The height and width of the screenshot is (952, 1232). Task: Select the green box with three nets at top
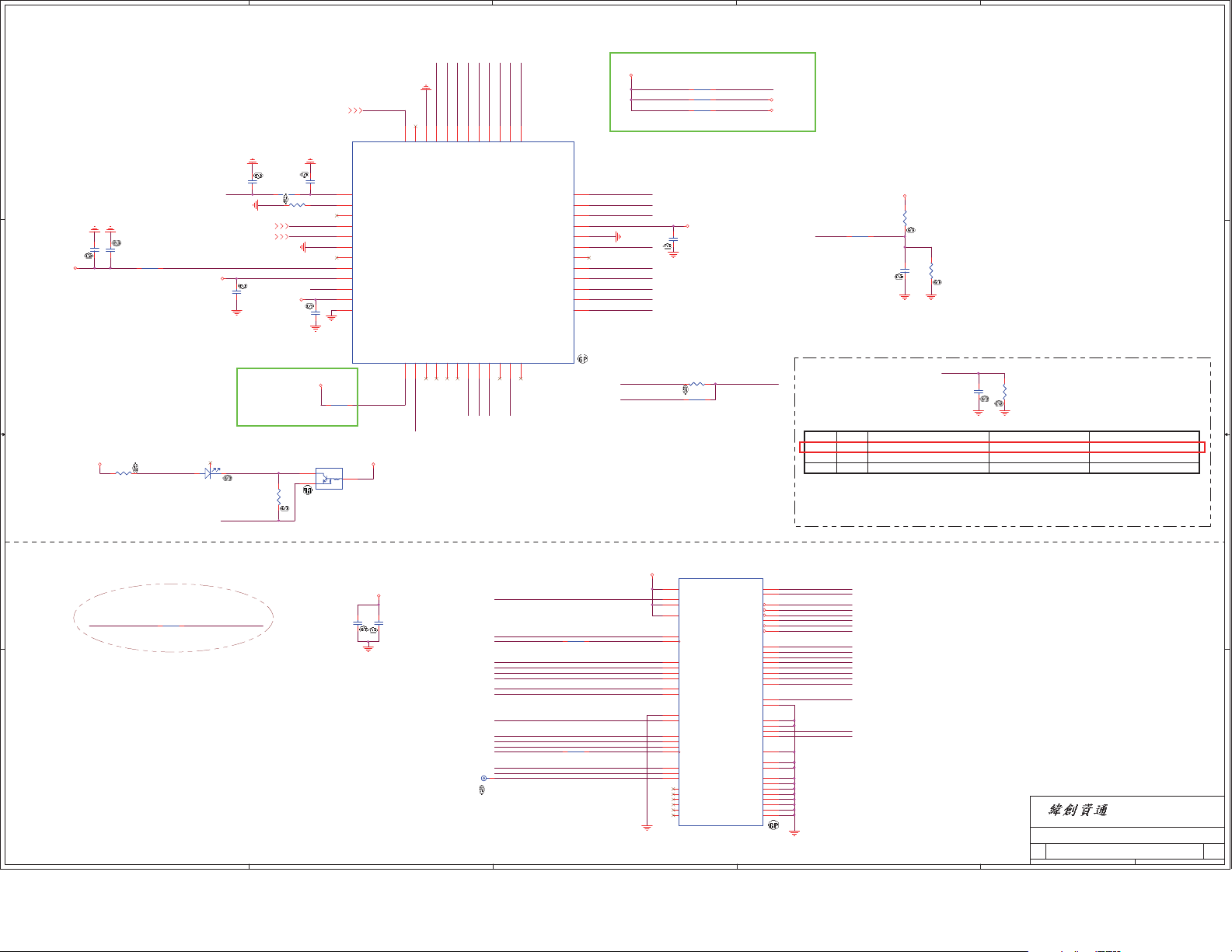pos(713,92)
